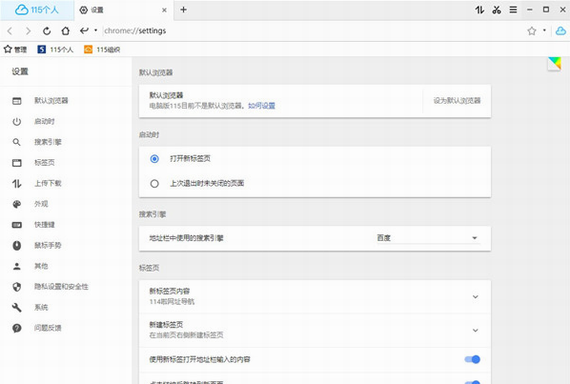Click the 上传下载 arrows icon in sidebar
This screenshot has height=384, width=570.
pos(17,183)
